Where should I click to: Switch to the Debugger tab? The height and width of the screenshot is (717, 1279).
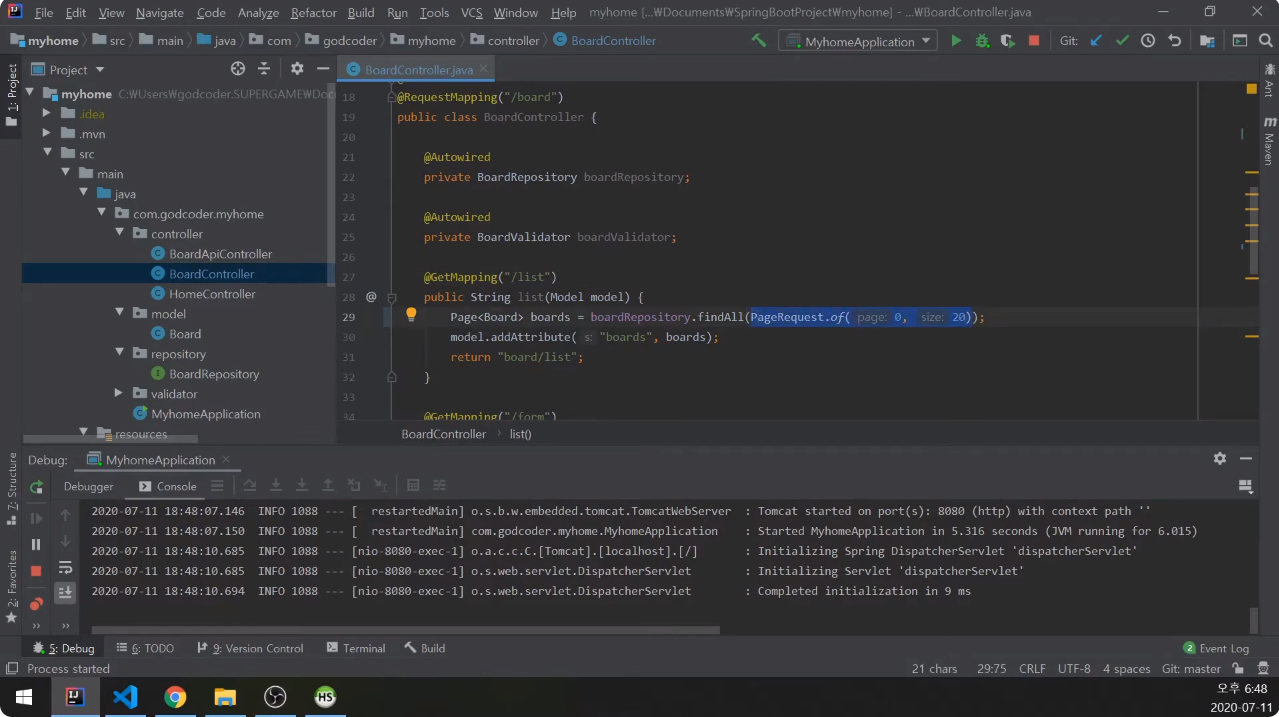[88, 486]
